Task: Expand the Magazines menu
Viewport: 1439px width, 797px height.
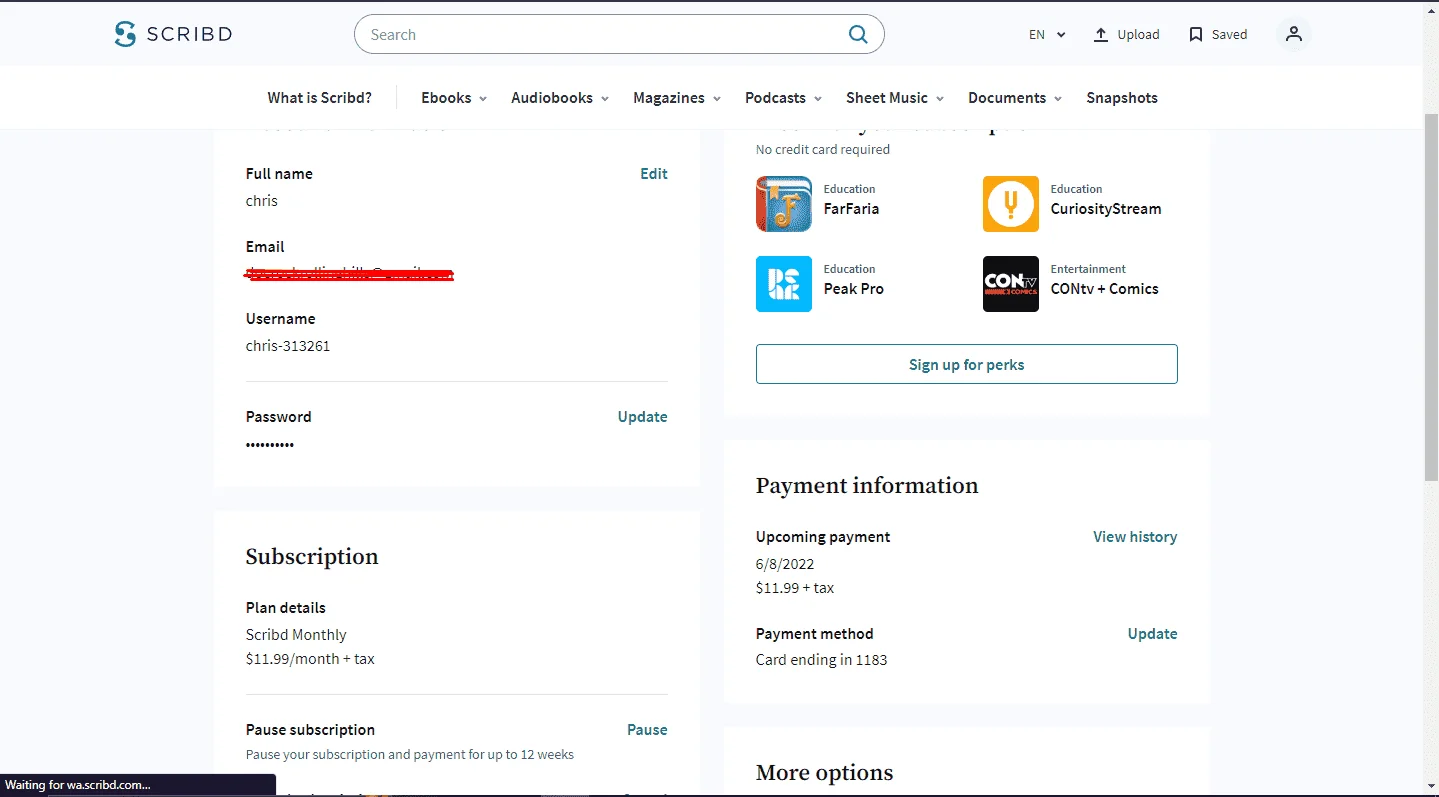Action: coord(677,98)
